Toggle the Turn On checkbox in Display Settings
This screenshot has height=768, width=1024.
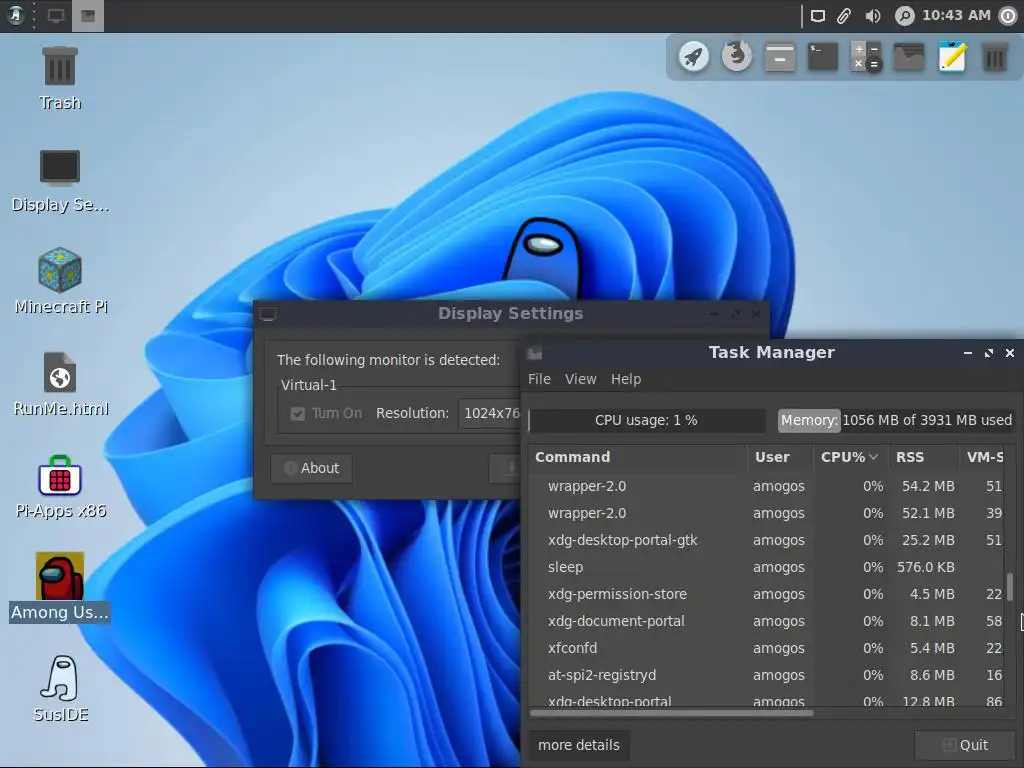(298, 413)
